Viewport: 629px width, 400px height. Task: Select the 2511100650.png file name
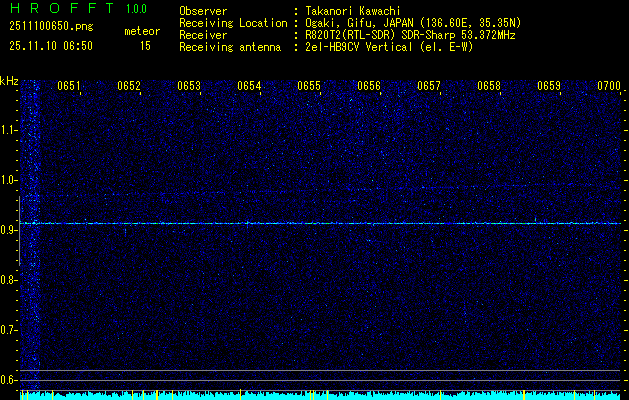coord(51,27)
